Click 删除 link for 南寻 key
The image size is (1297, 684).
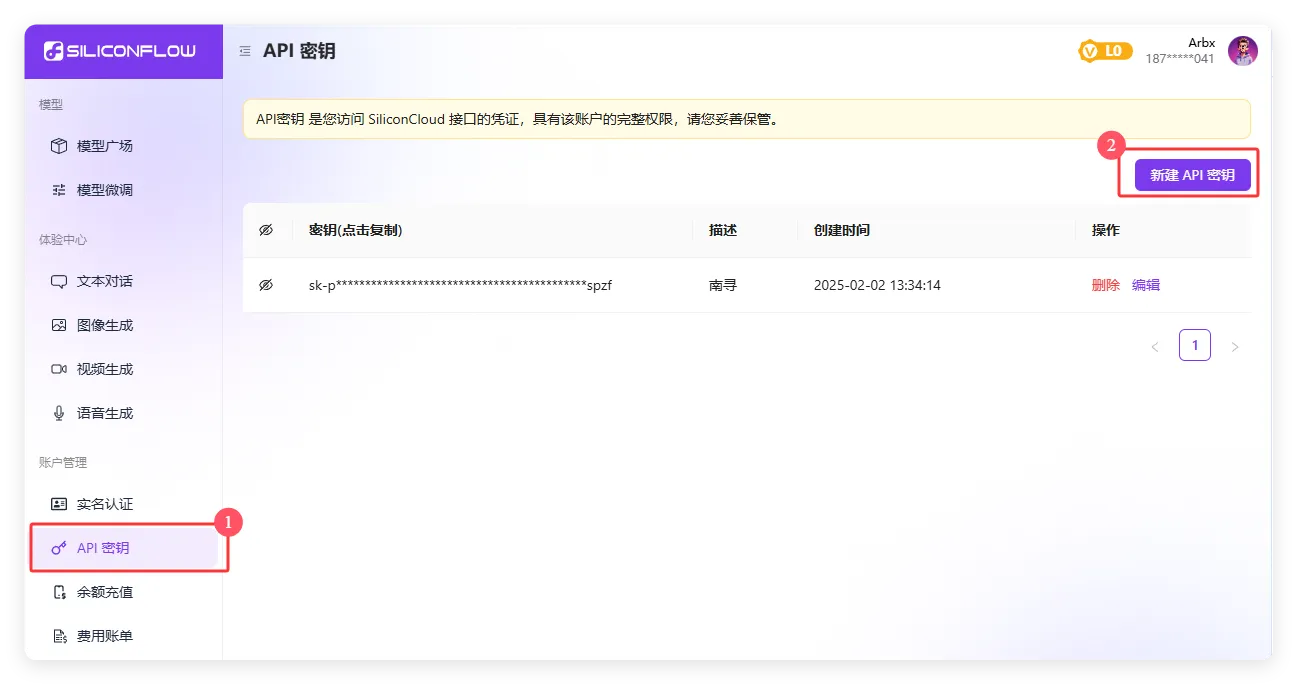1105,285
